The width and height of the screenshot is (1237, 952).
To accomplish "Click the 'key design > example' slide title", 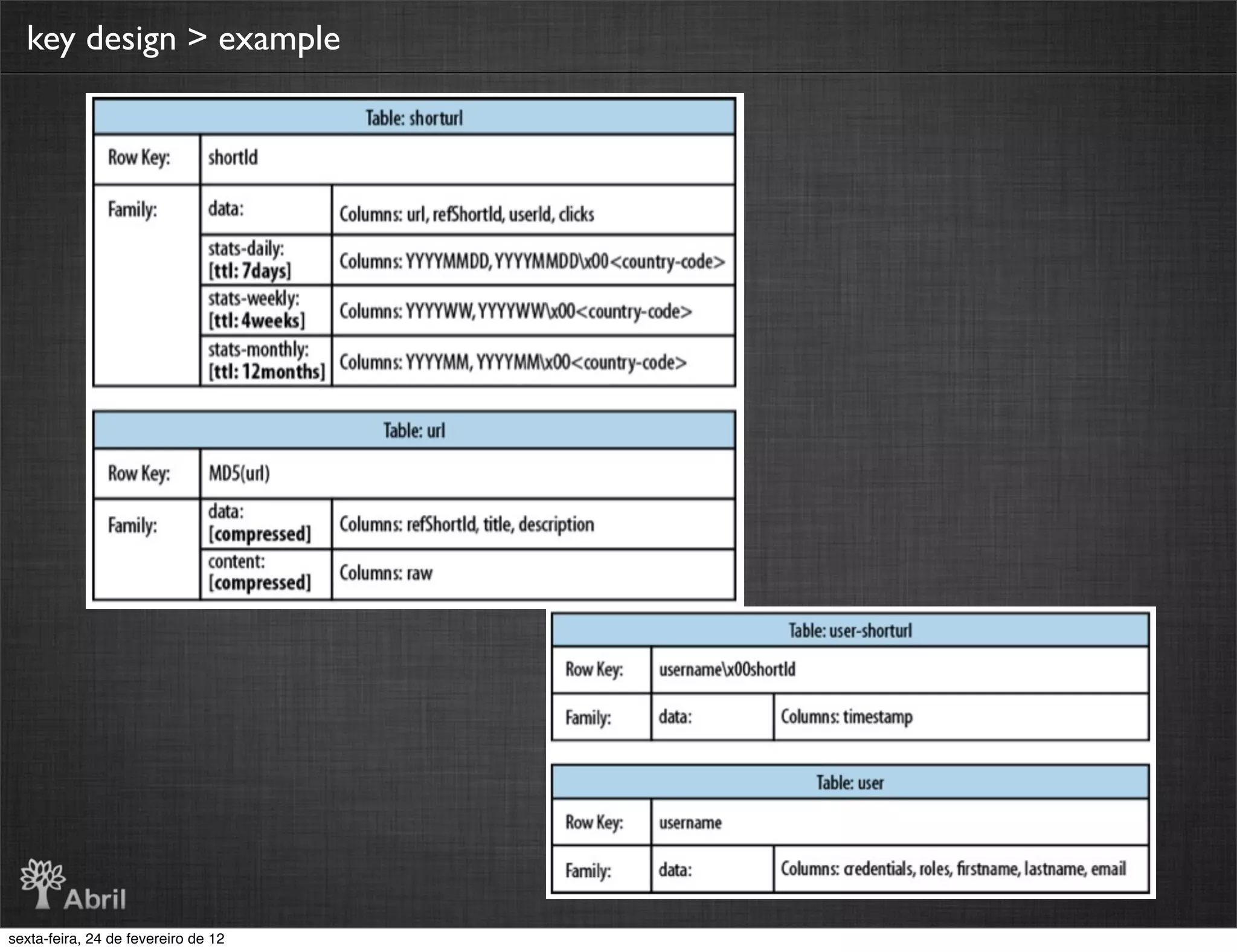I will pyautogui.click(x=183, y=39).
